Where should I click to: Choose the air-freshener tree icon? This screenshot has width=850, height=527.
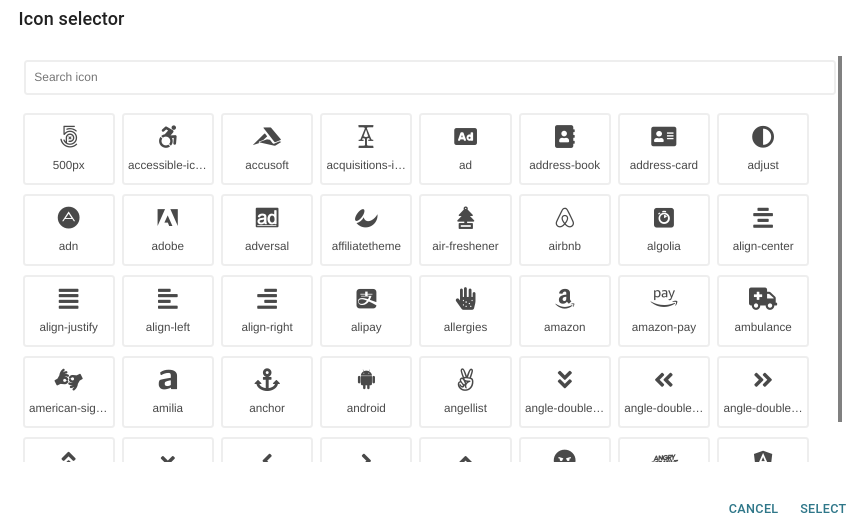465,230
